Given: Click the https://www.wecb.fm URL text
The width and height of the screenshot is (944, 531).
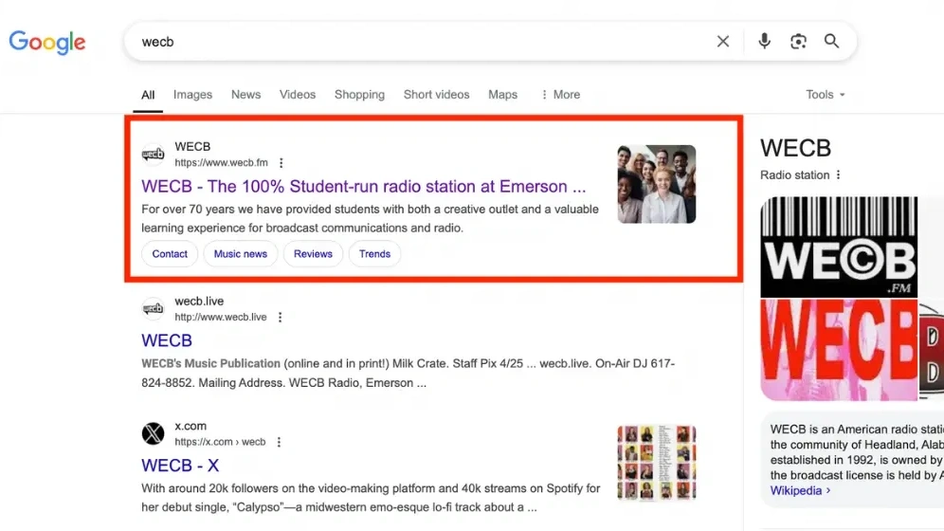Looking at the screenshot, I should click(221, 163).
